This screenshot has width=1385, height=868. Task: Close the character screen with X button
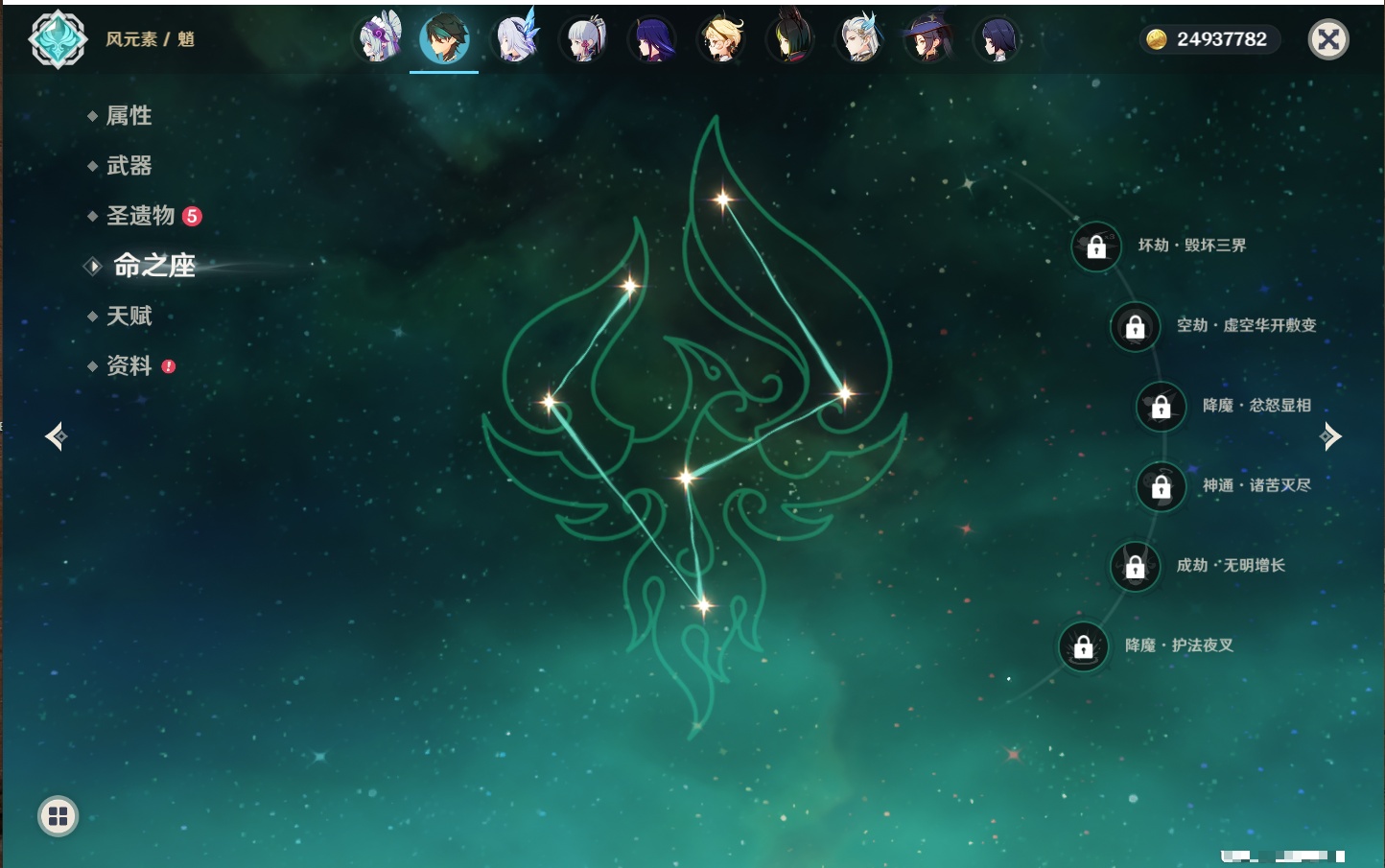1328,39
